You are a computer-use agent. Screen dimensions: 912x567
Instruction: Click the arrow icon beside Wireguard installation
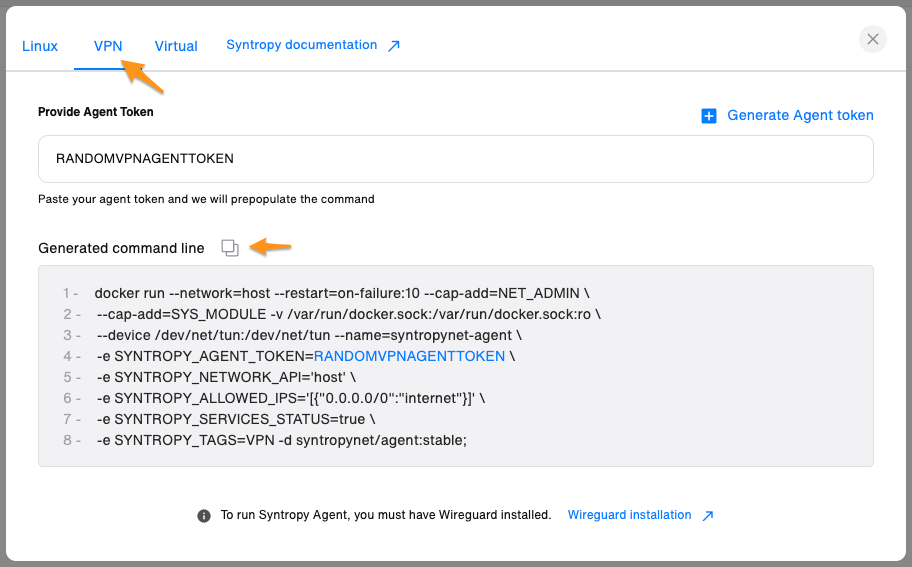tap(708, 516)
